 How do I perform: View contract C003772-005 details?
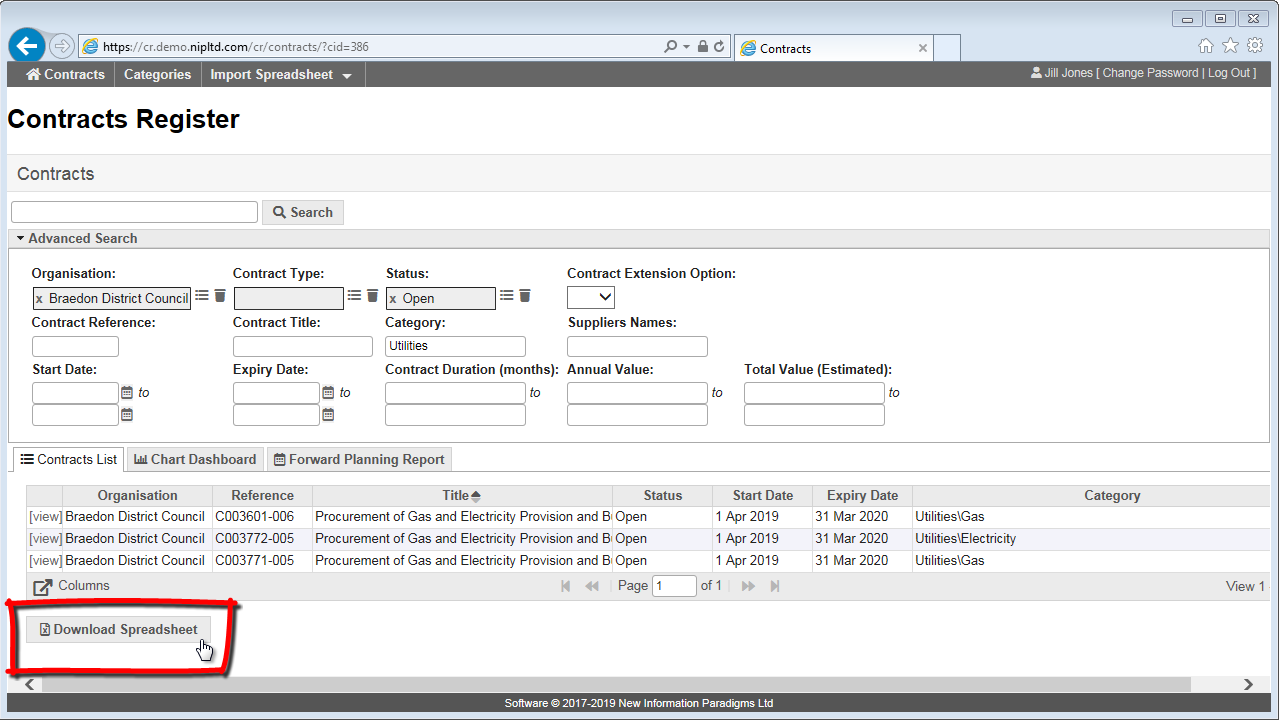pos(45,539)
